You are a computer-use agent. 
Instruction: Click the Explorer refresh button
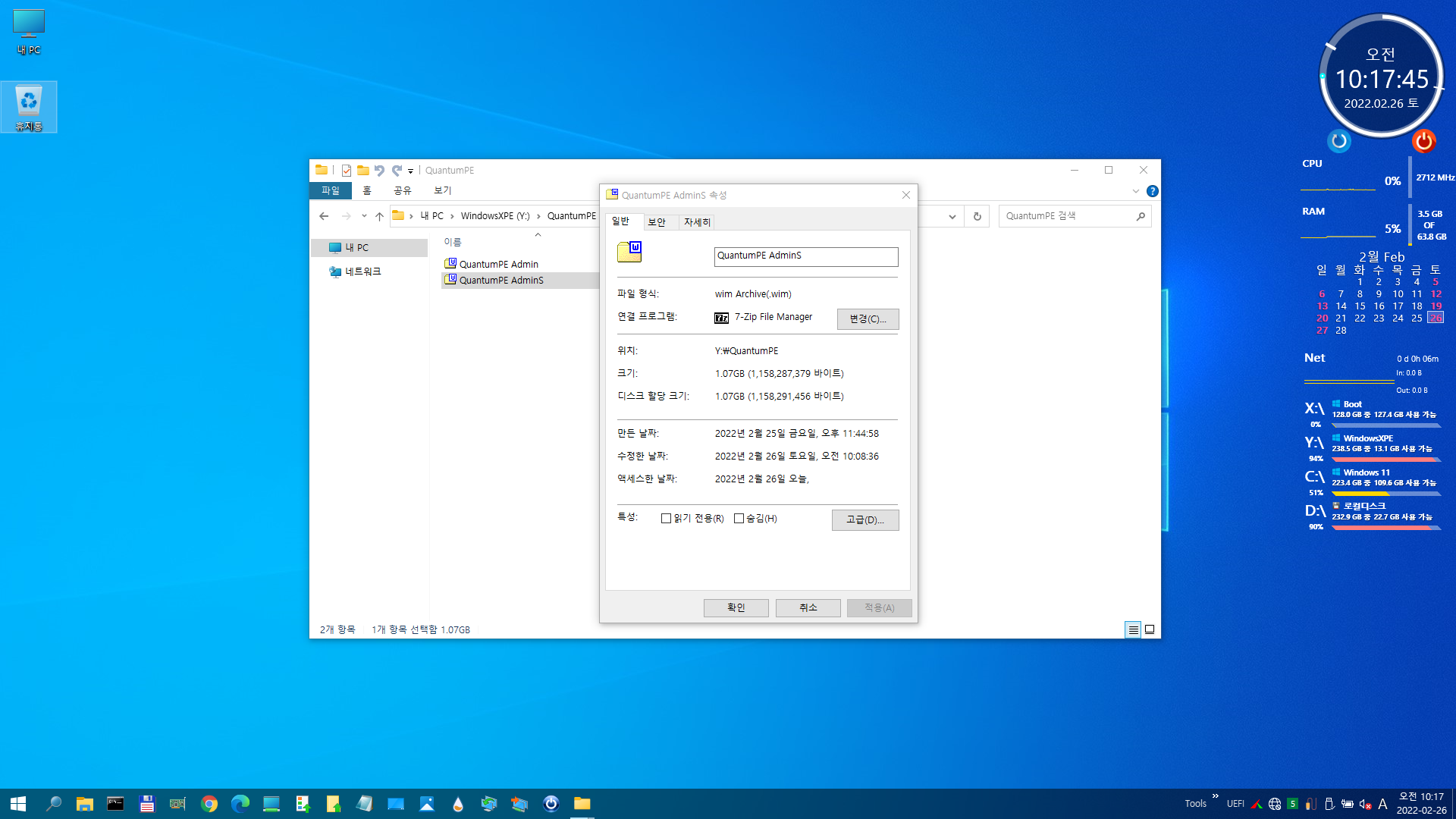(977, 216)
